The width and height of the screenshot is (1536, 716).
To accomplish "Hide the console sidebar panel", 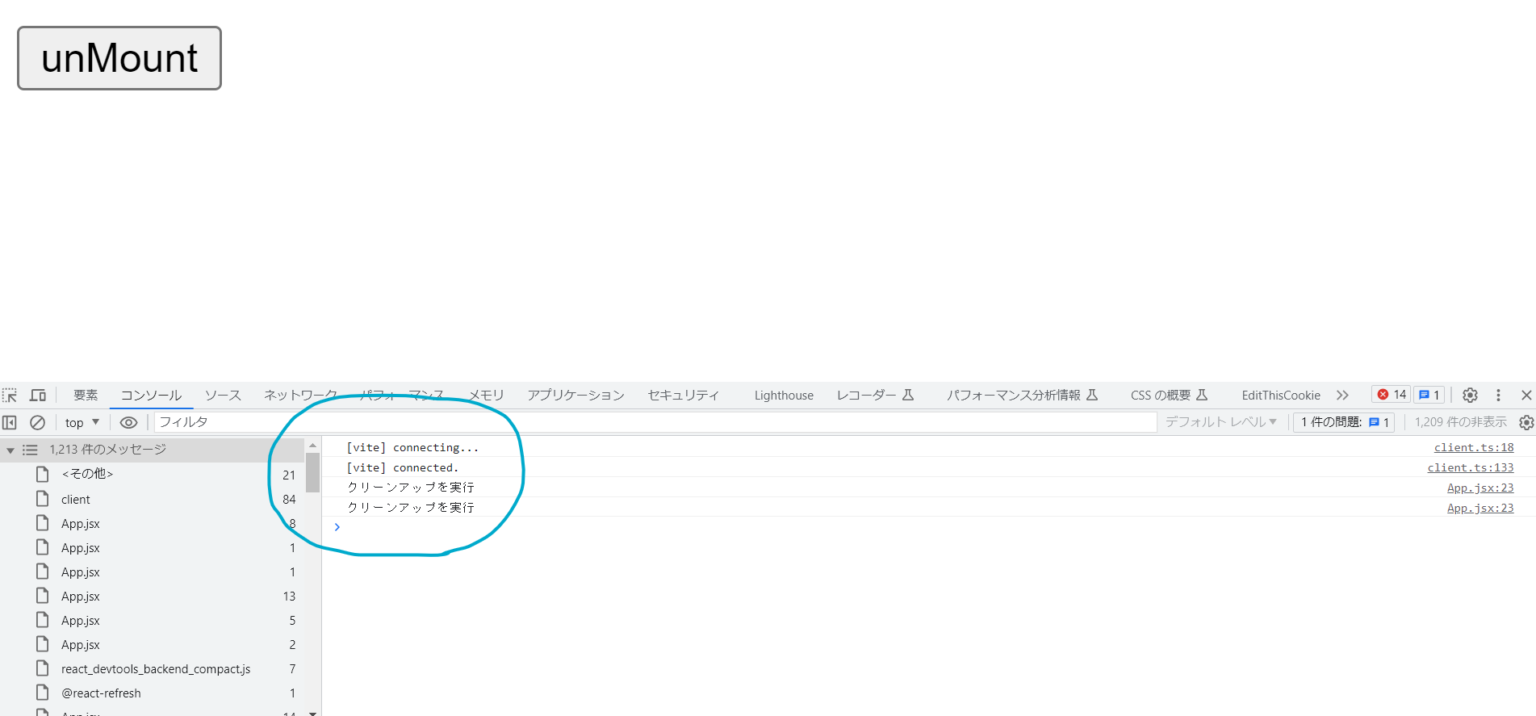I will pos(10,422).
